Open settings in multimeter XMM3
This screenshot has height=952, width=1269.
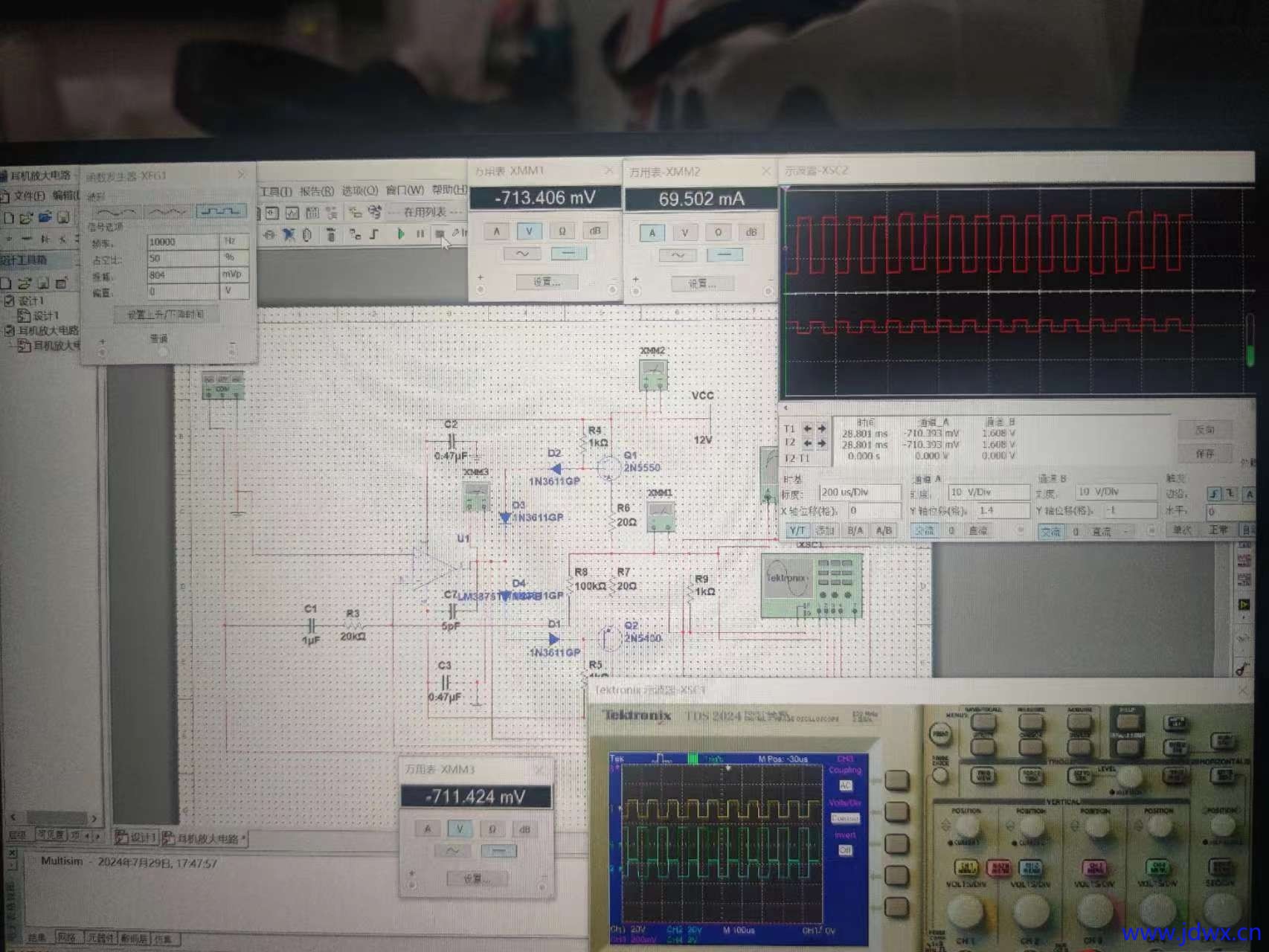click(477, 878)
